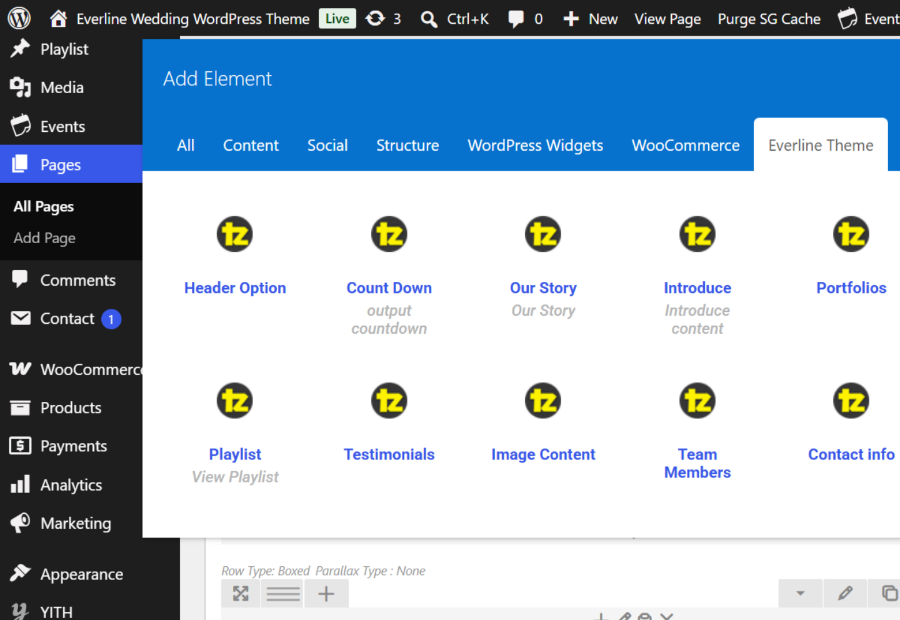Click the Analytics bar chart icon
The width and height of the screenshot is (900, 620).
(x=20, y=484)
